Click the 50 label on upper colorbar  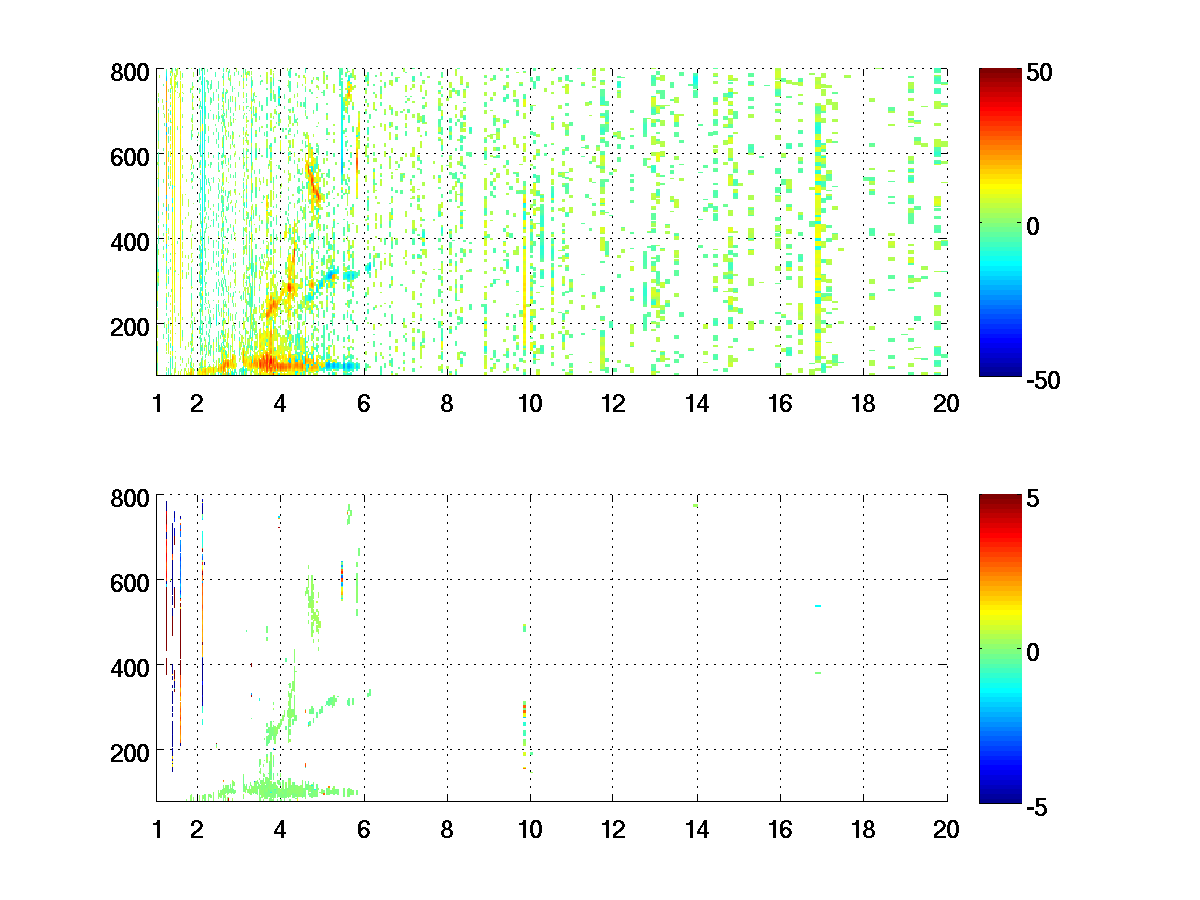(1038, 73)
